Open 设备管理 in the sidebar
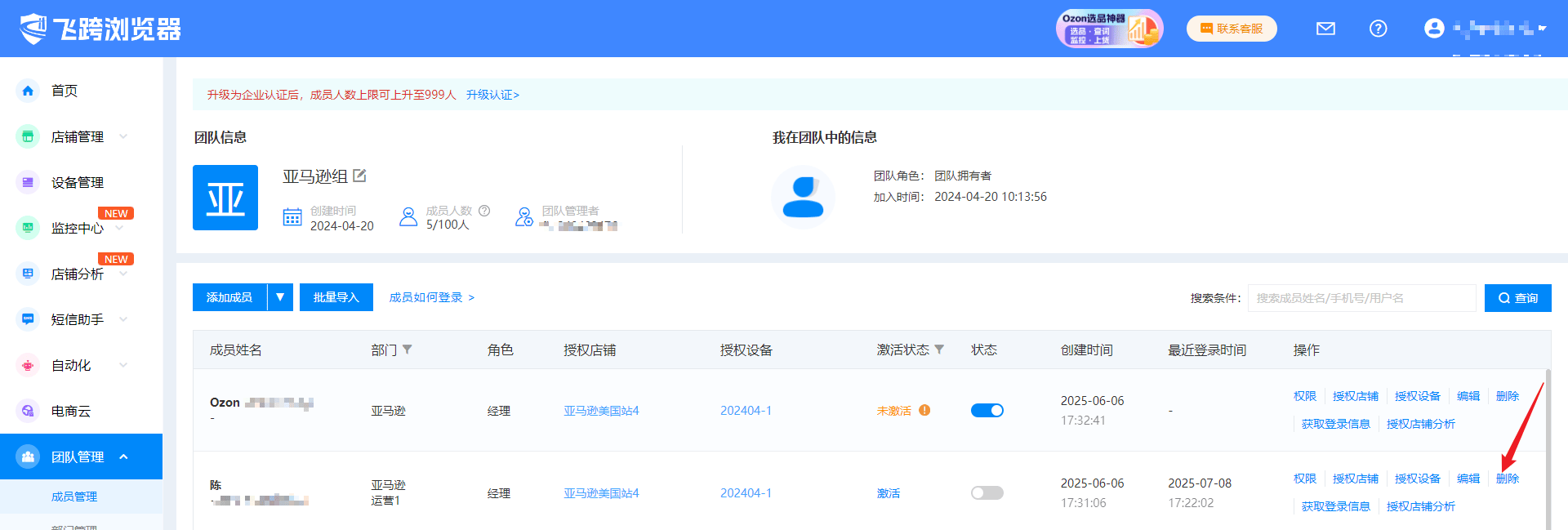The height and width of the screenshot is (530, 1568). tap(77, 182)
